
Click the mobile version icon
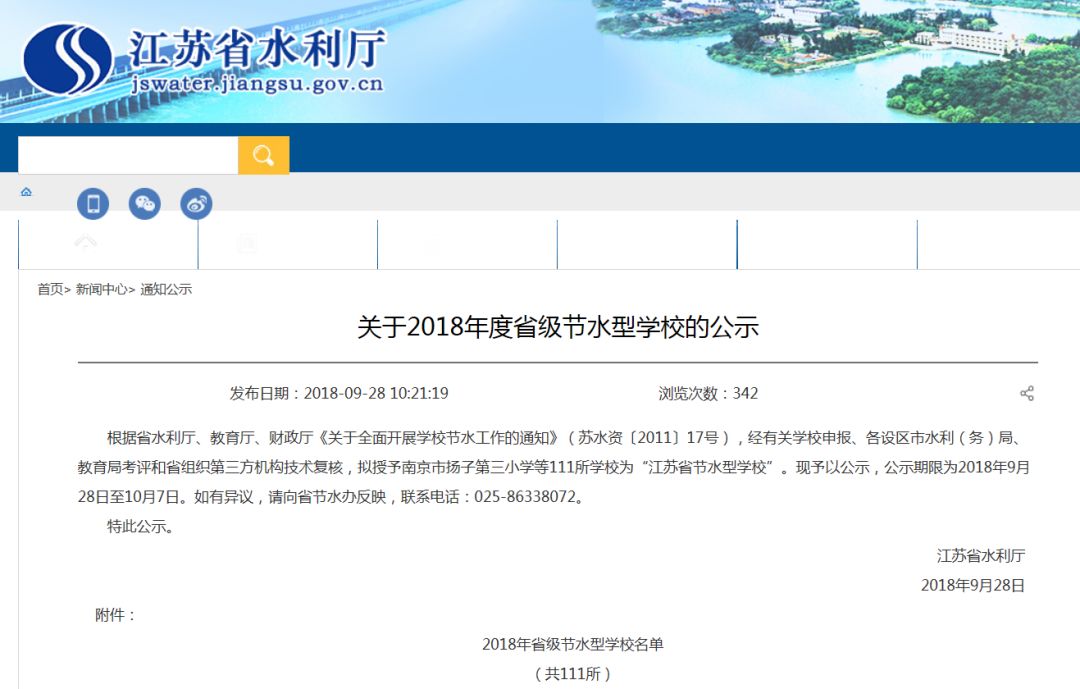click(x=93, y=203)
